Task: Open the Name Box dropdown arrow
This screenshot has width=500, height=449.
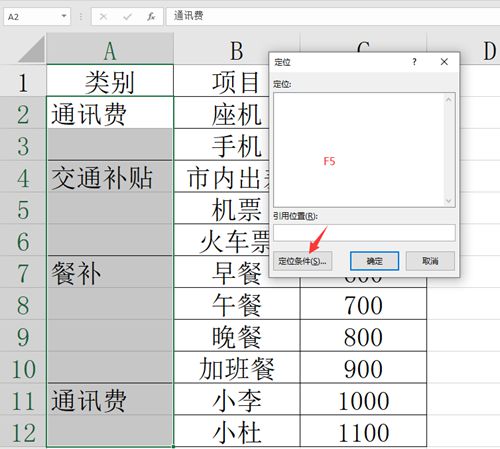Action: 64,16
